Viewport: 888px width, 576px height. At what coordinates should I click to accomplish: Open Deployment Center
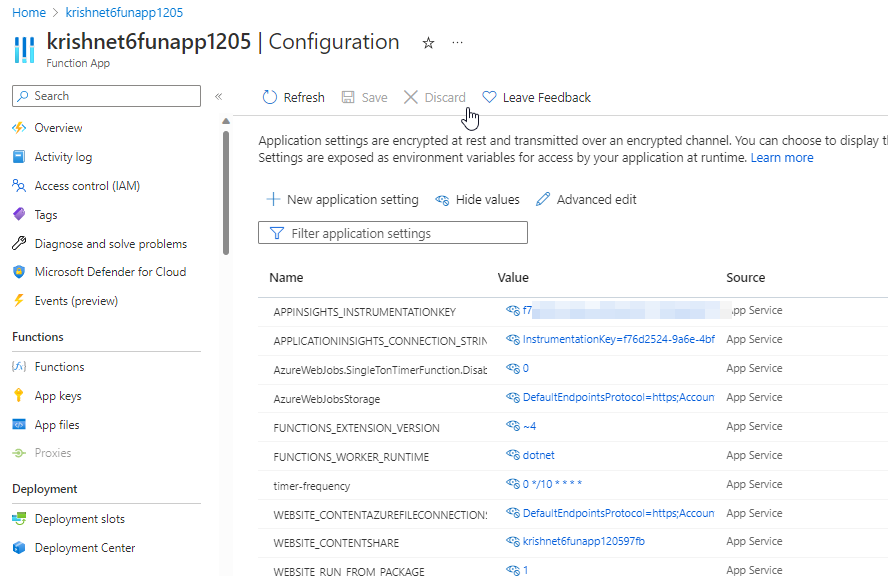tap(84, 548)
